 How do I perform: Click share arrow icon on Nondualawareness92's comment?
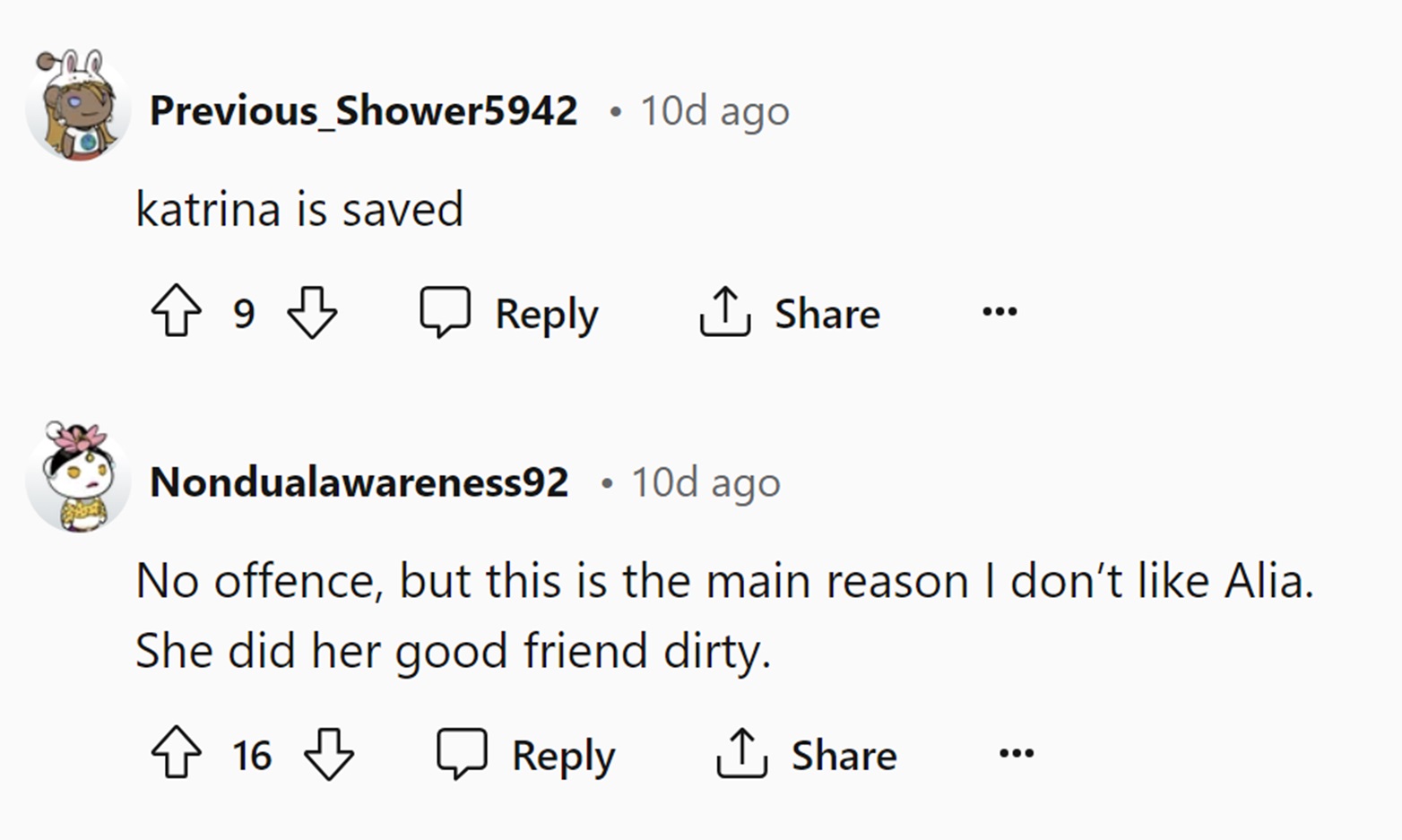[741, 752]
